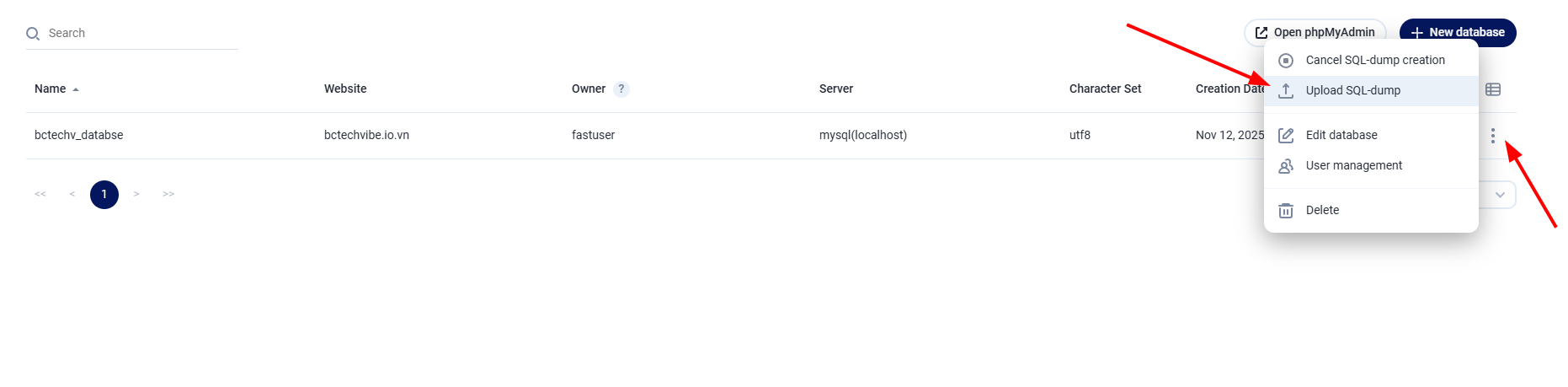1568x387 pixels.
Task: Click the upload arrow icon
Action: pyautogui.click(x=1286, y=91)
